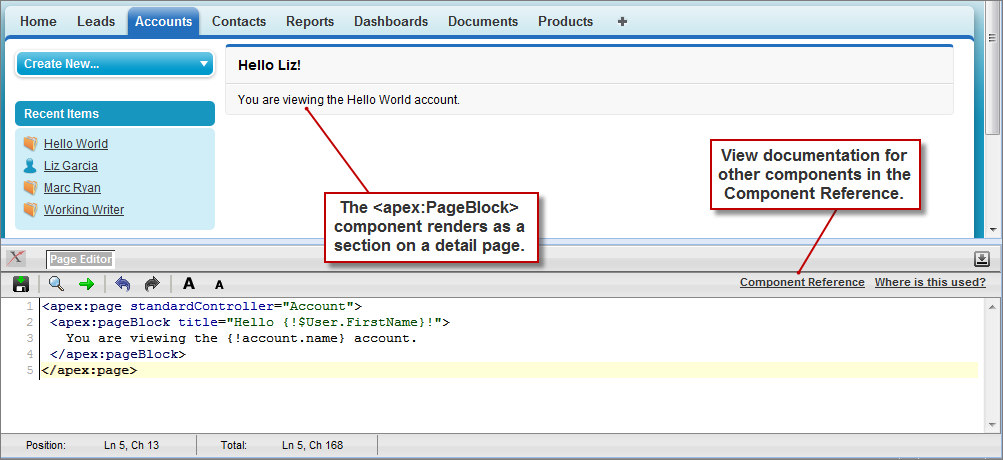Open the Dashboards tab

point(390,21)
